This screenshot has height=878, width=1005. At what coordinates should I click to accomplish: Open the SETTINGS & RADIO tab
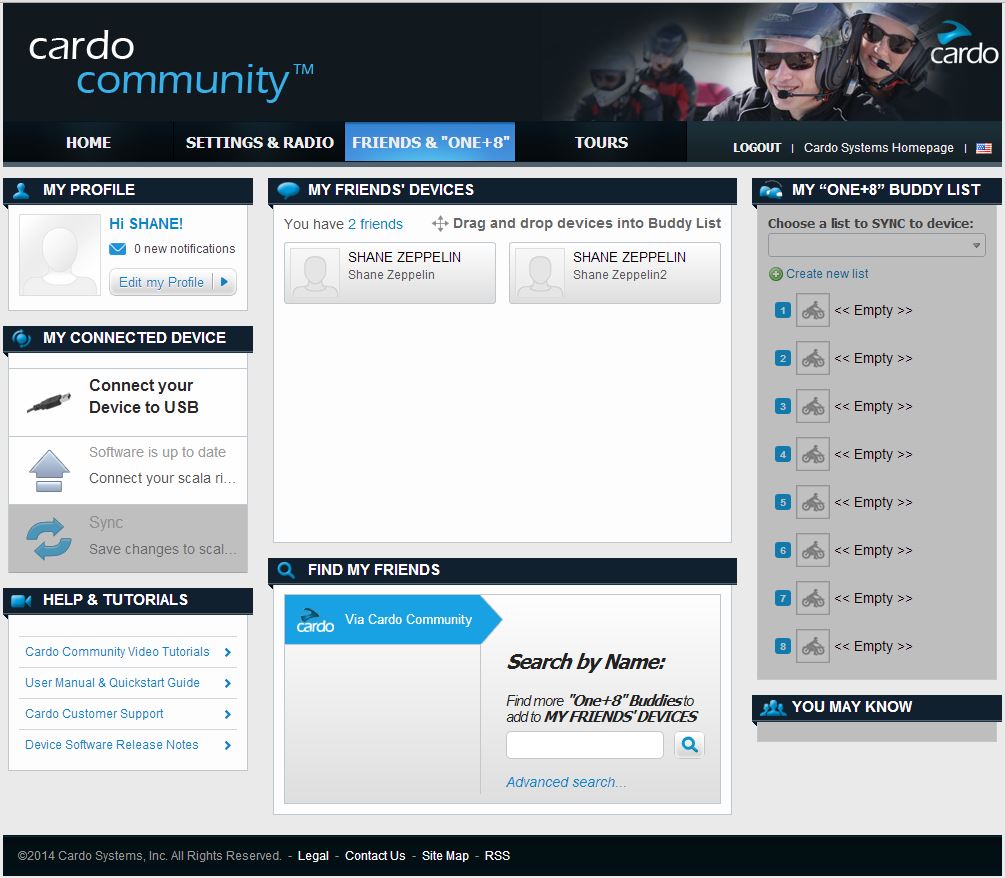[260, 142]
